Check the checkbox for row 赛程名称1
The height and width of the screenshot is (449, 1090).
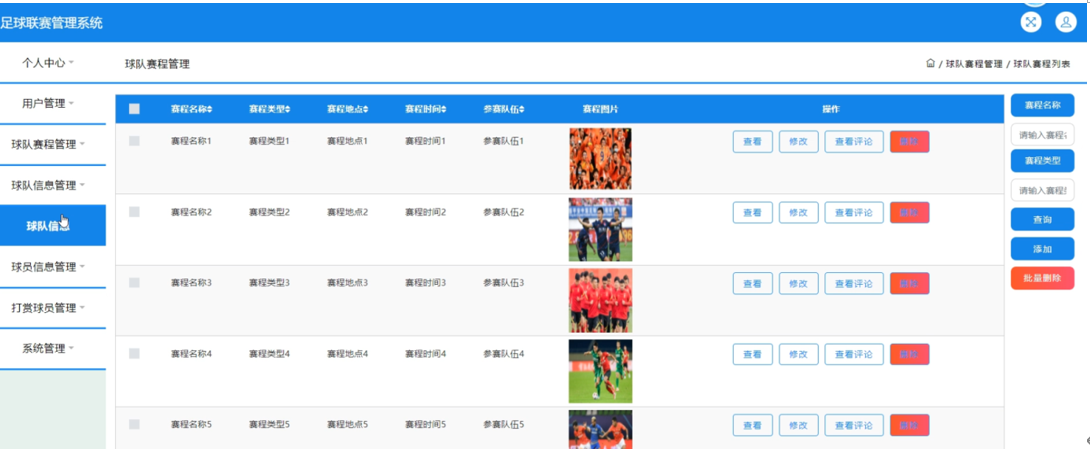tap(134, 141)
